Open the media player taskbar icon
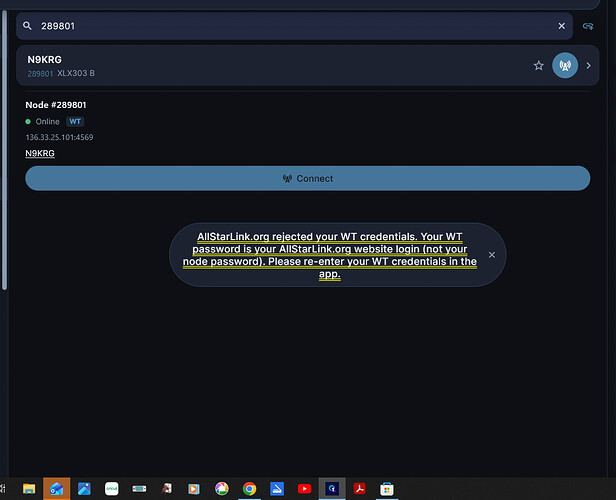Image resolution: width=616 pixels, height=500 pixels. point(194,489)
